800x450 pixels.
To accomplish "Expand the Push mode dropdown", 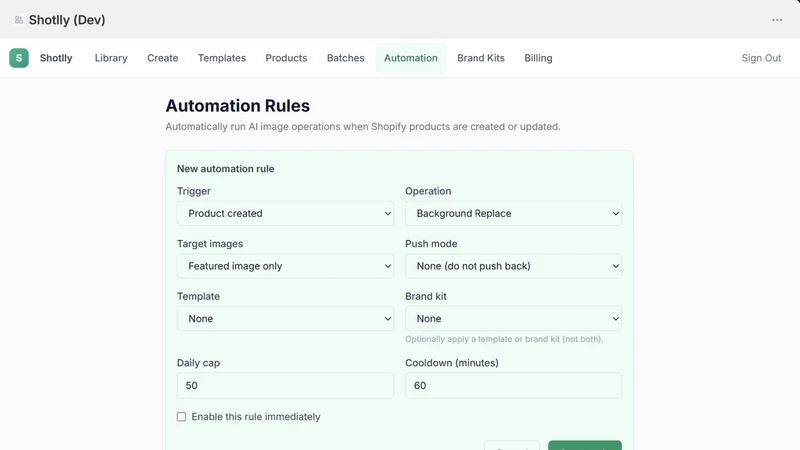I will point(513,266).
